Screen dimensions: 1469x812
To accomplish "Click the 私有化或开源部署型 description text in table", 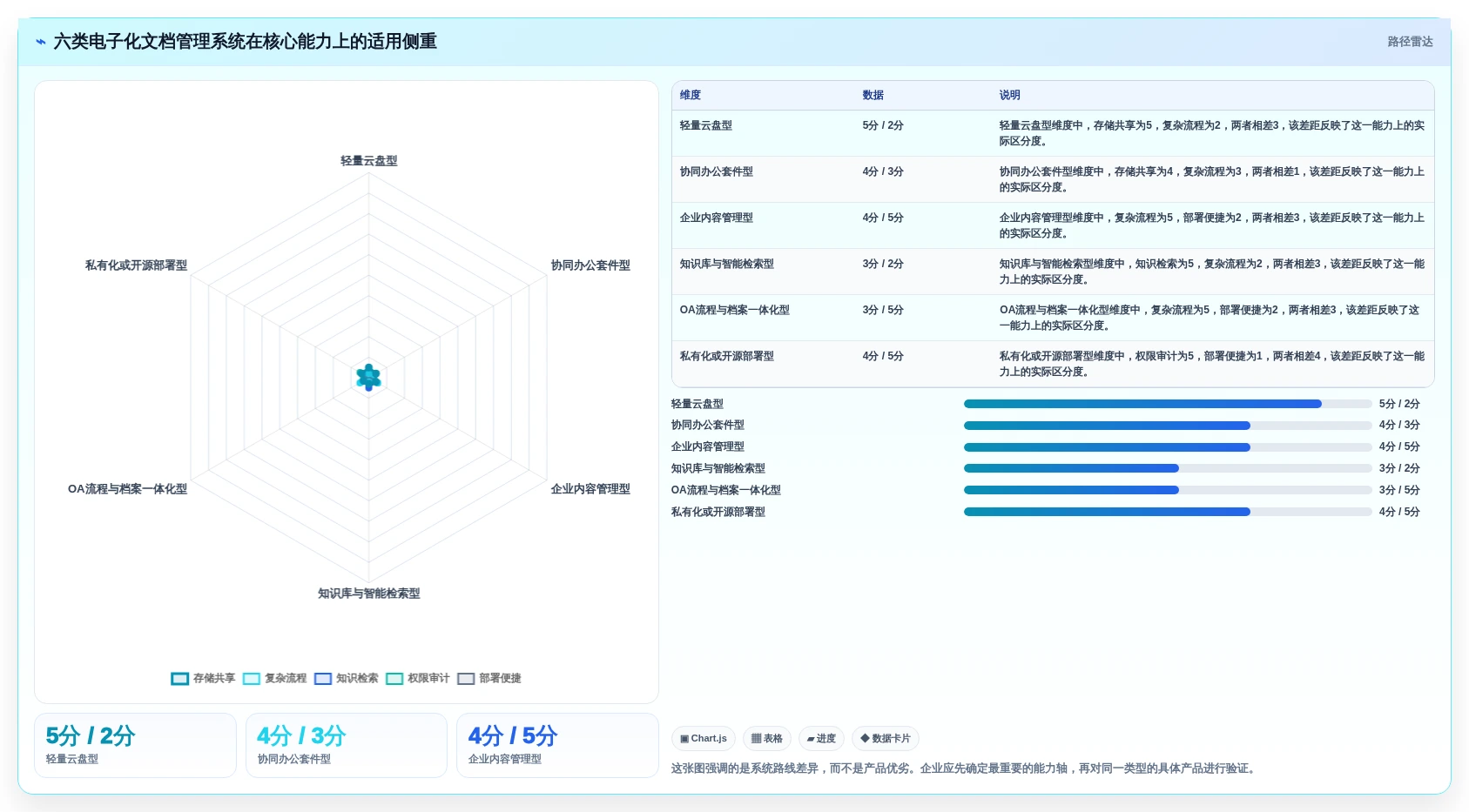I will point(1212,364).
